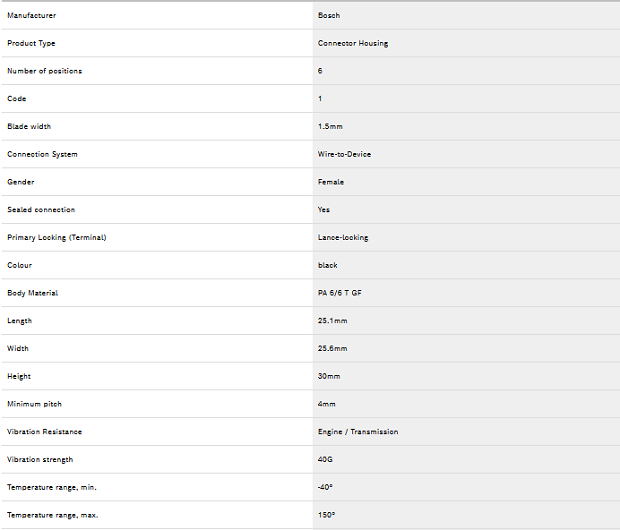Click the Code row label
The width and height of the screenshot is (620, 530).
pos(17,99)
